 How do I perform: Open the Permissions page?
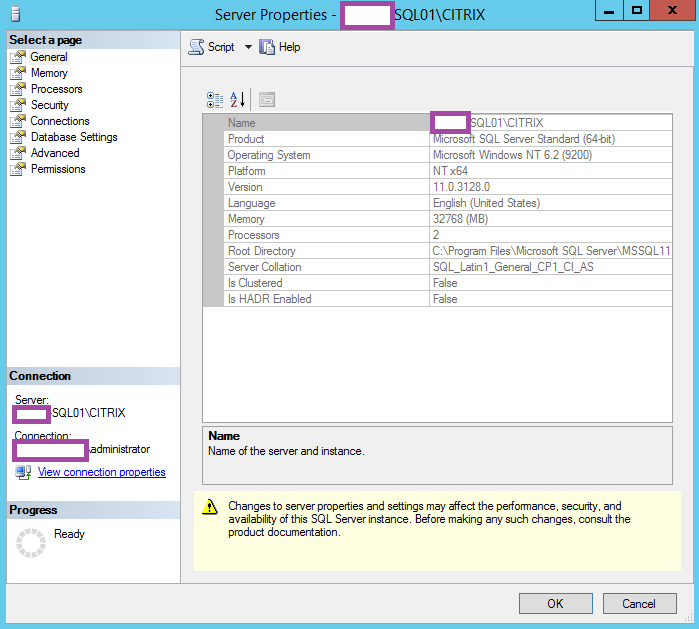(58, 169)
